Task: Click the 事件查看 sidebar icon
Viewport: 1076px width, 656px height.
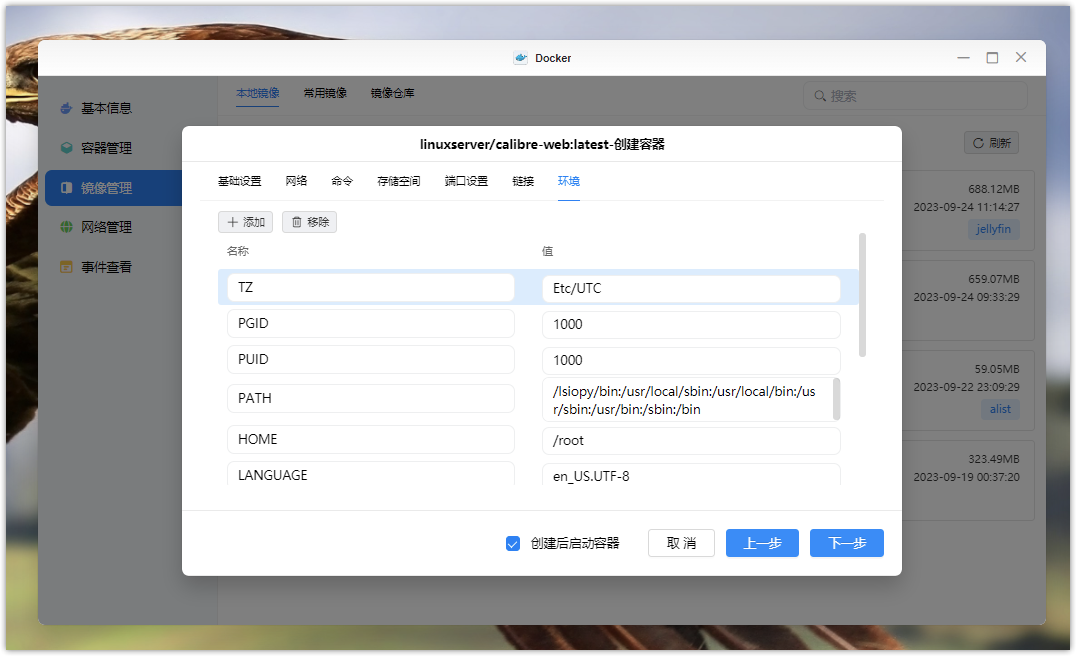Action: (x=67, y=267)
